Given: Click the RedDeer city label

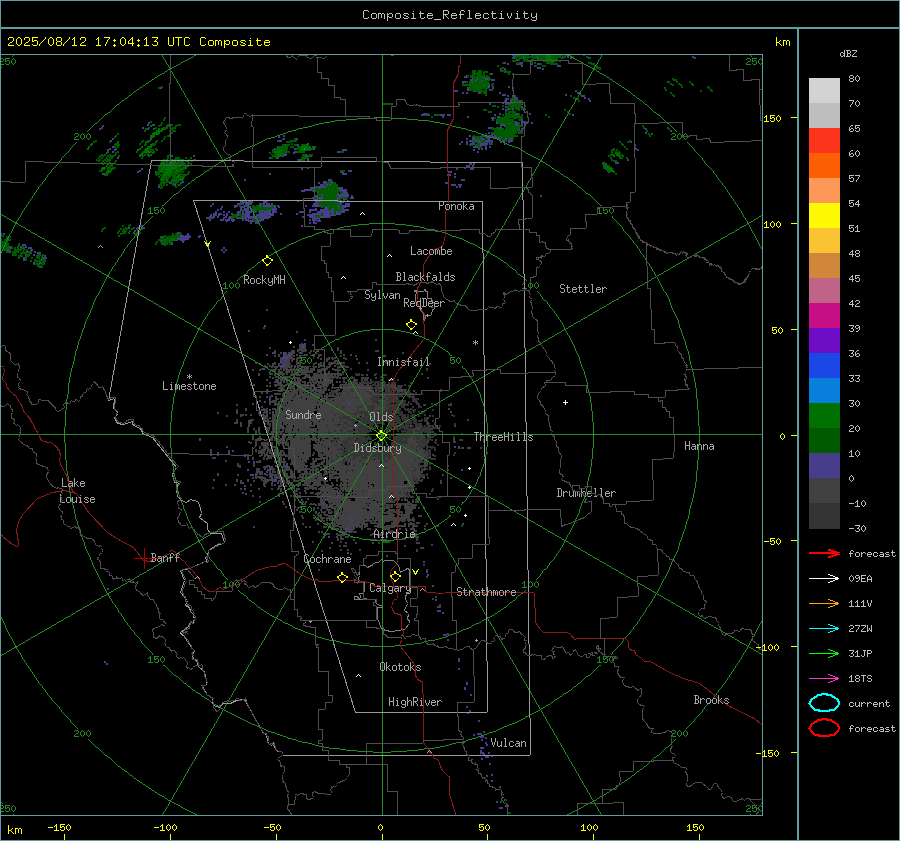Looking at the screenshot, I should 424,303.
